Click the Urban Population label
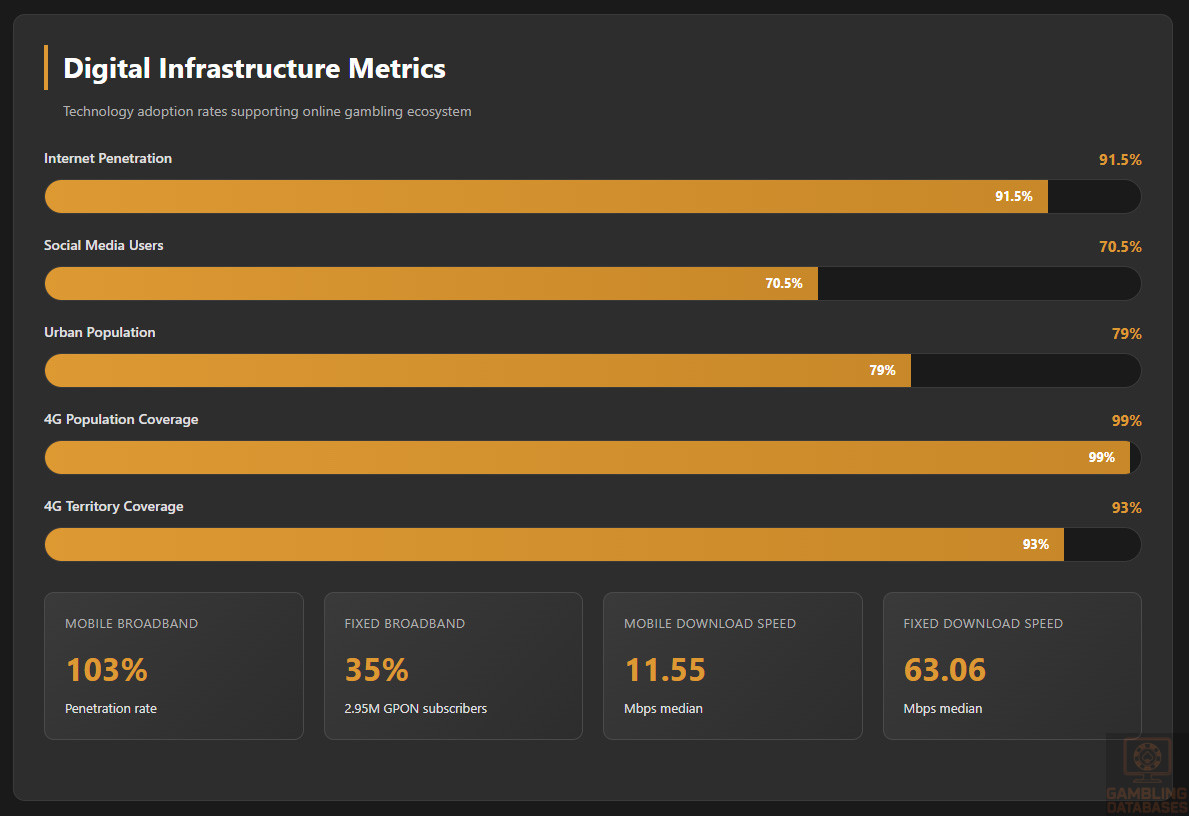 point(100,333)
